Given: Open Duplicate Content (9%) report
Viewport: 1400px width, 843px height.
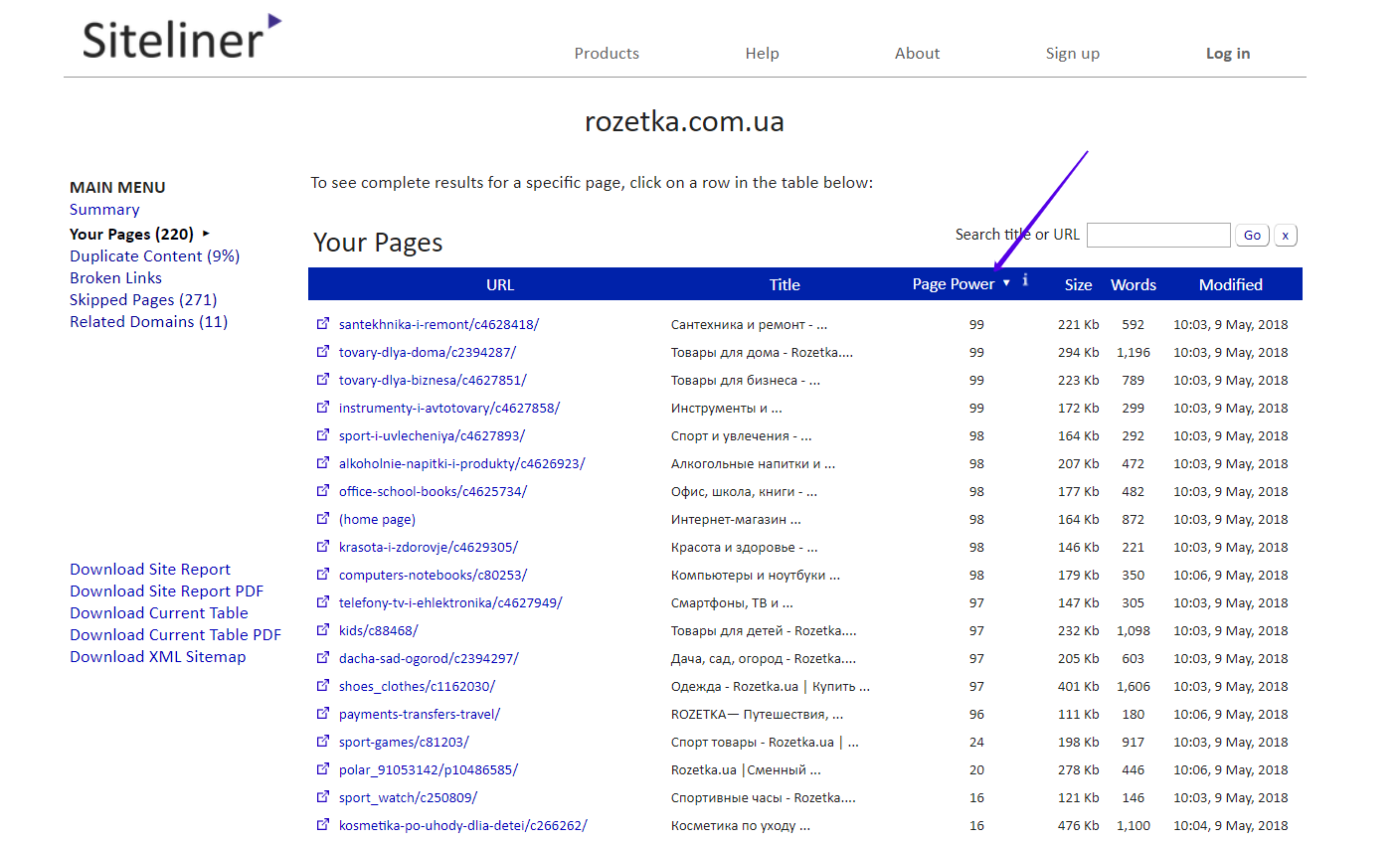Looking at the screenshot, I should (x=154, y=256).
